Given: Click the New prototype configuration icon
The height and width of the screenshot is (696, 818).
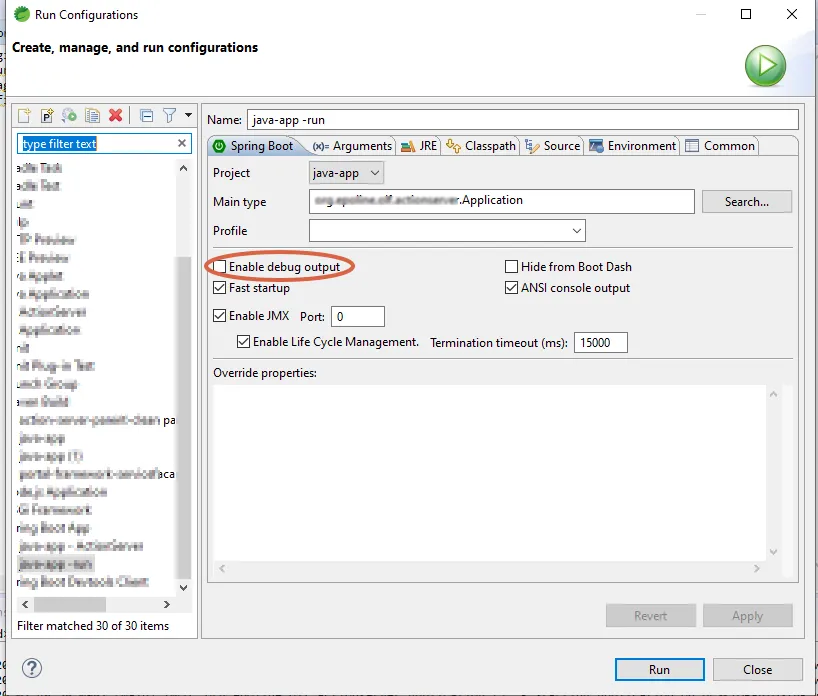Looking at the screenshot, I should point(47,115).
